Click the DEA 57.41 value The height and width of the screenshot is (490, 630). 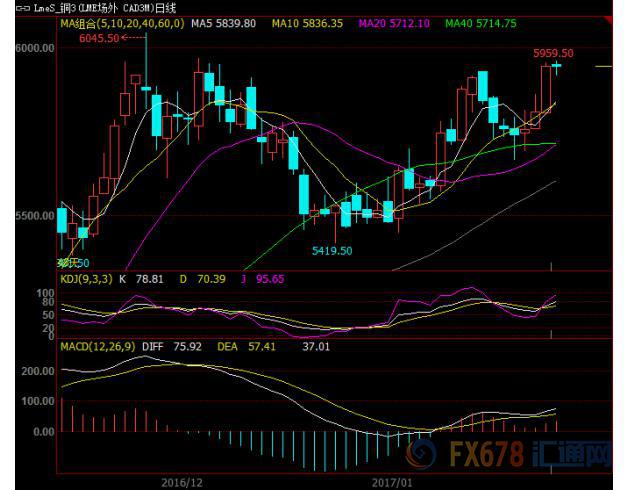coord(247,347)
